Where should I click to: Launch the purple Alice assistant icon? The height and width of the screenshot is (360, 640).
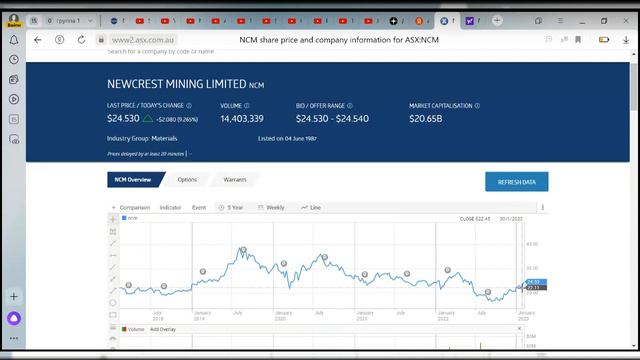tap(14, 318)
